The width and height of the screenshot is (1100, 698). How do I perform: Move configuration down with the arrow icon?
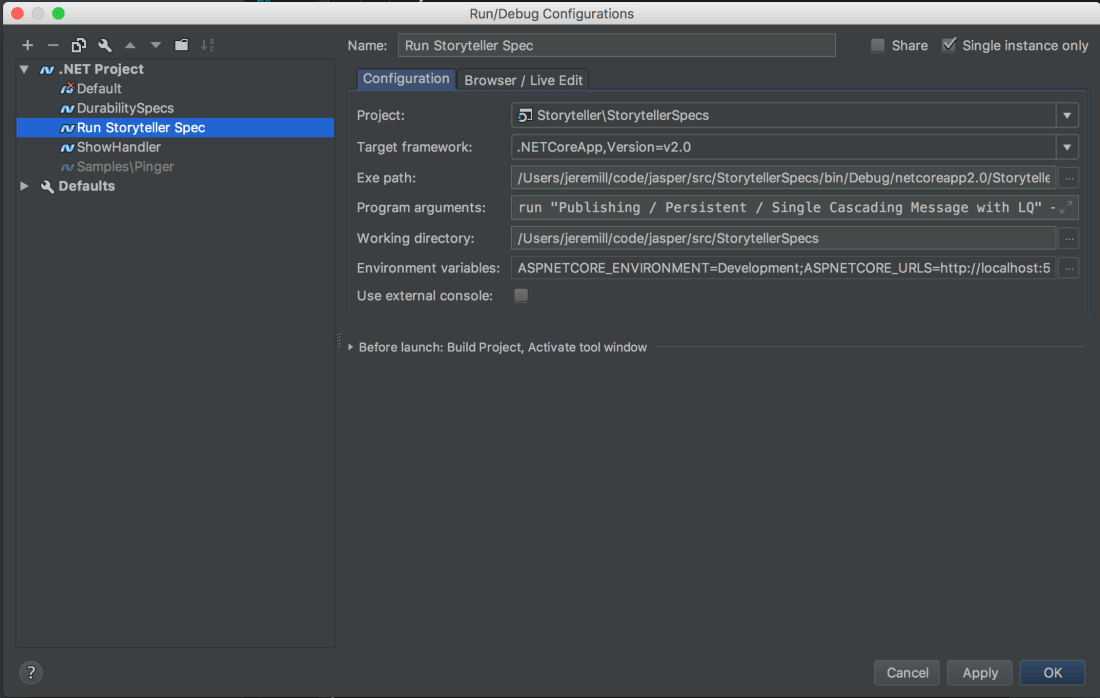click(155, 45)
